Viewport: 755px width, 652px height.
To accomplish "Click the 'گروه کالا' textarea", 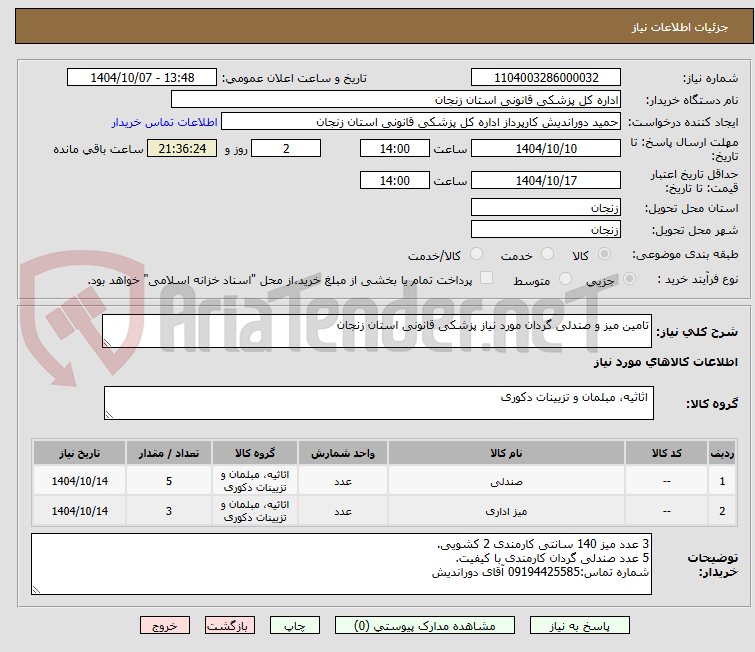I will [x=378, y=403].
